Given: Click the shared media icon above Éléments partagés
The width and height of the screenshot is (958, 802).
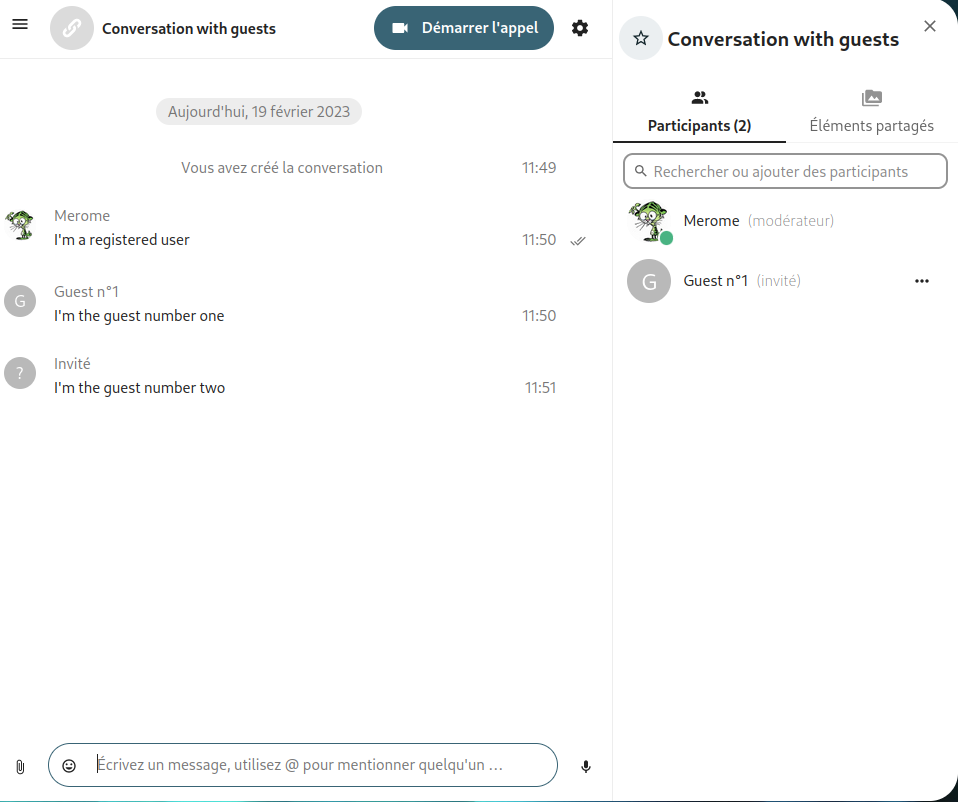Looking at the screenshot, I should [871, 98].
